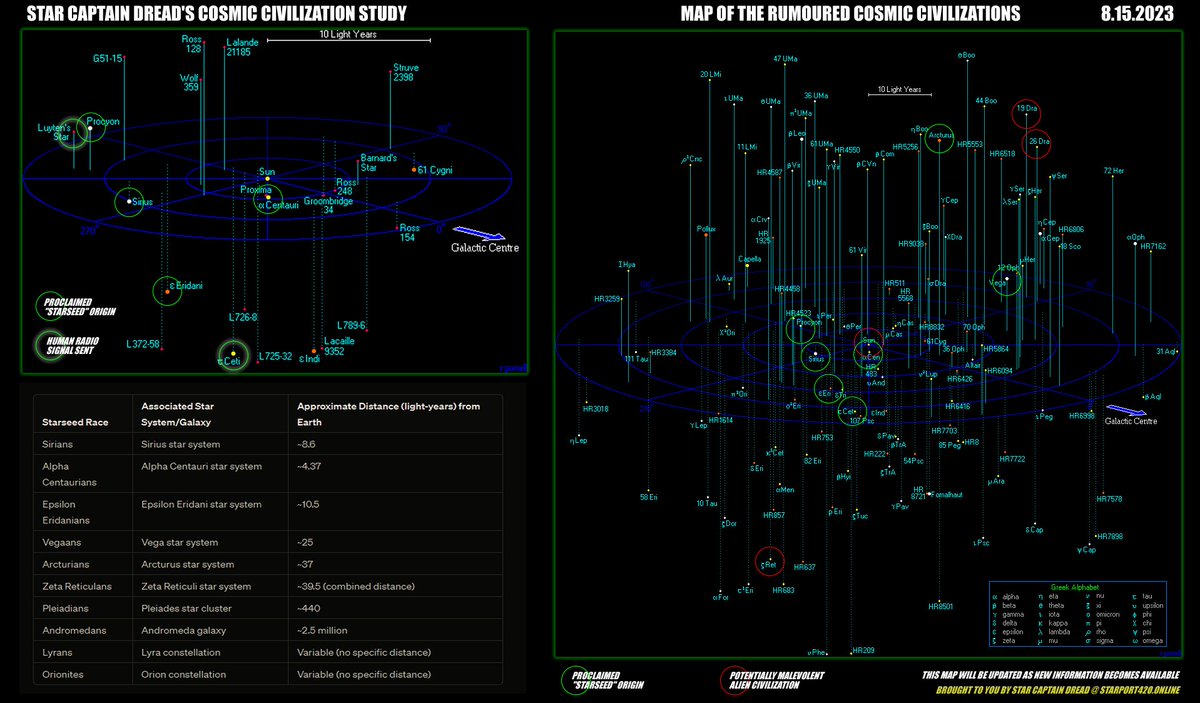Click the green Proclaimed Starseed Origin circle in the bottom legend of the Rumoured Civilizations map
1200x703 pixels.
[x=575, y=680]
